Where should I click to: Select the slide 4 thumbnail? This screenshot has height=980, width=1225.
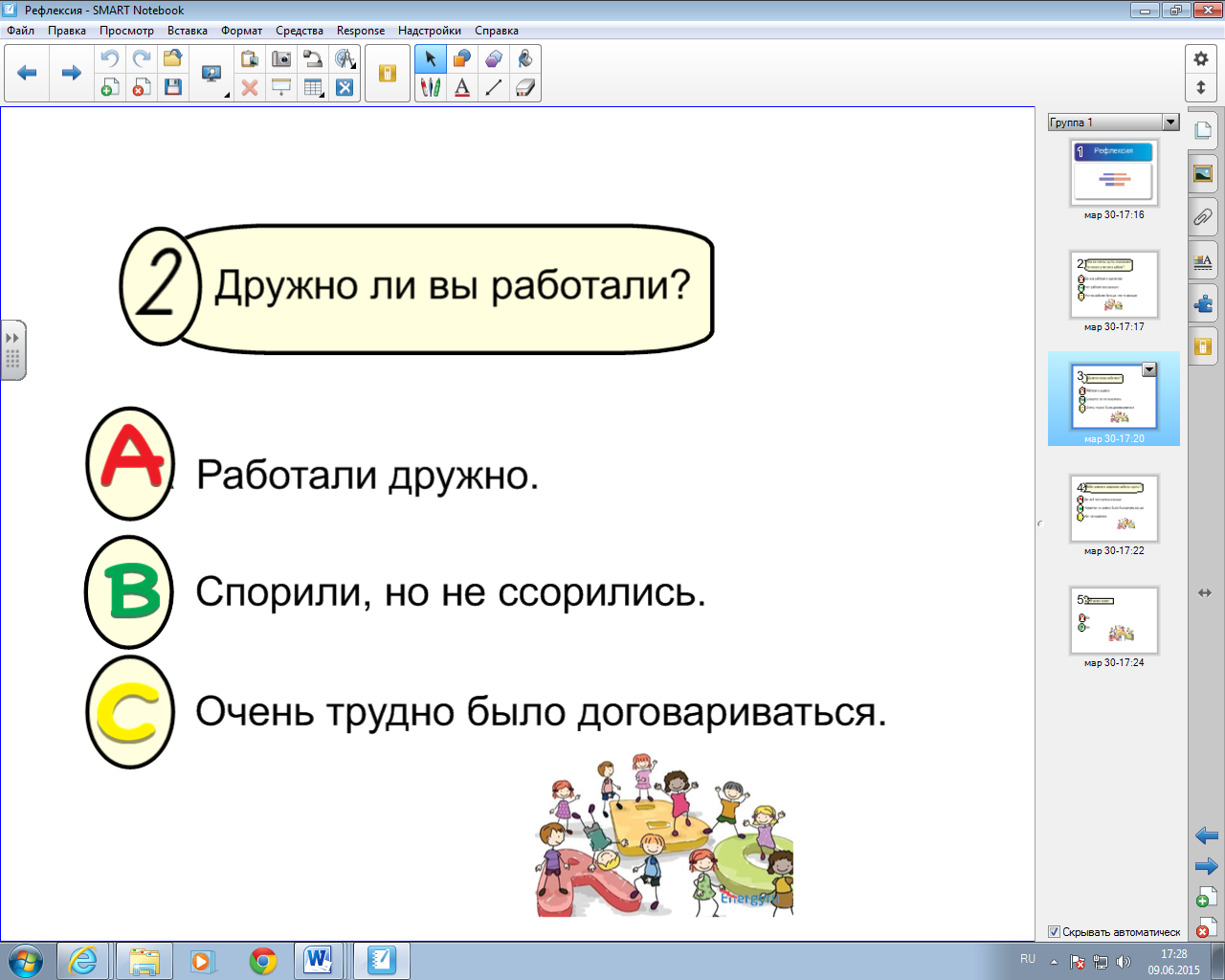[x=1114, y=508]
